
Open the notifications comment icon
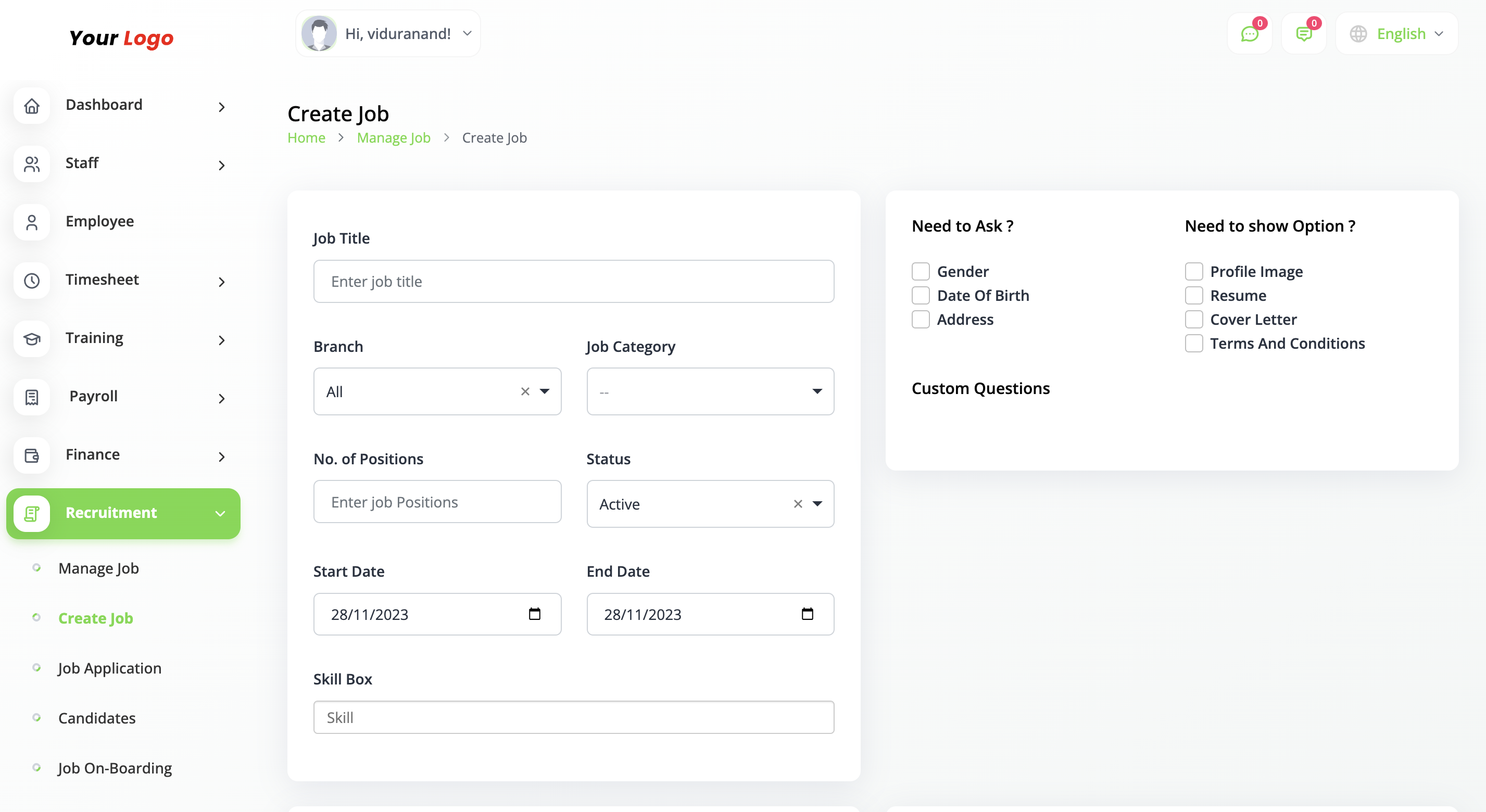(1303, 34)
